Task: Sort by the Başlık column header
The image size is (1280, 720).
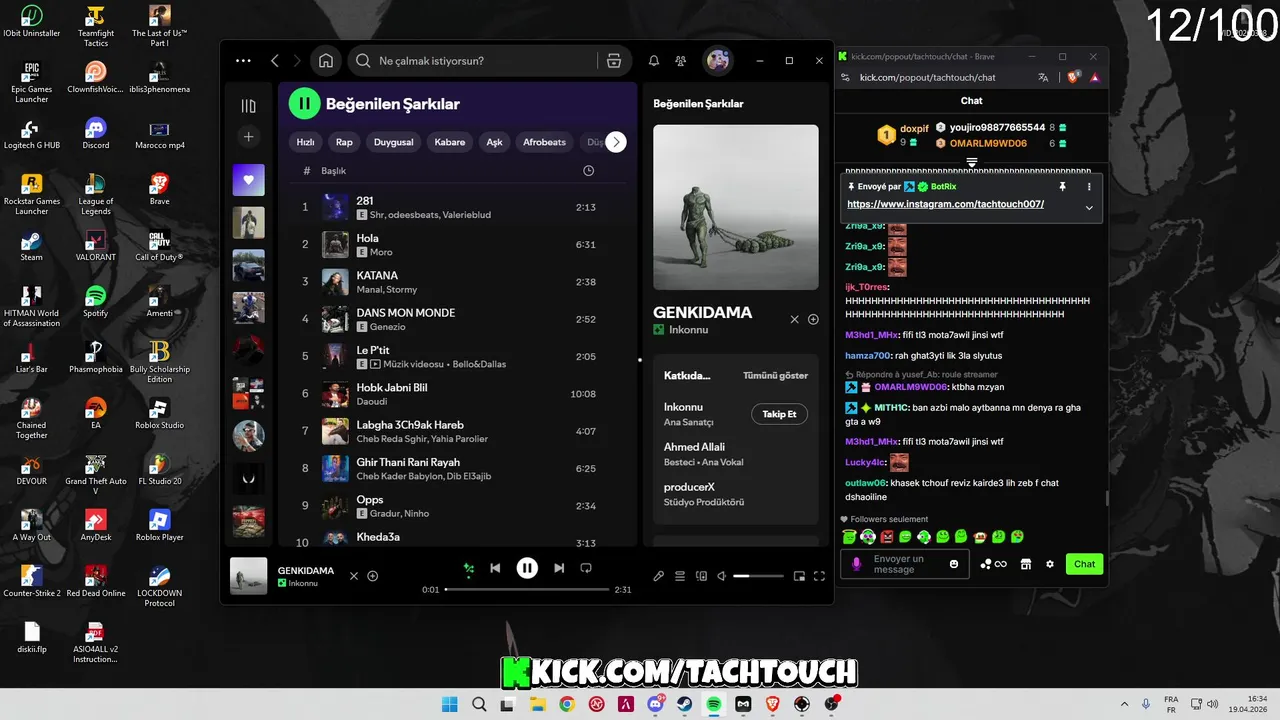Action: [x=333, y=171]
